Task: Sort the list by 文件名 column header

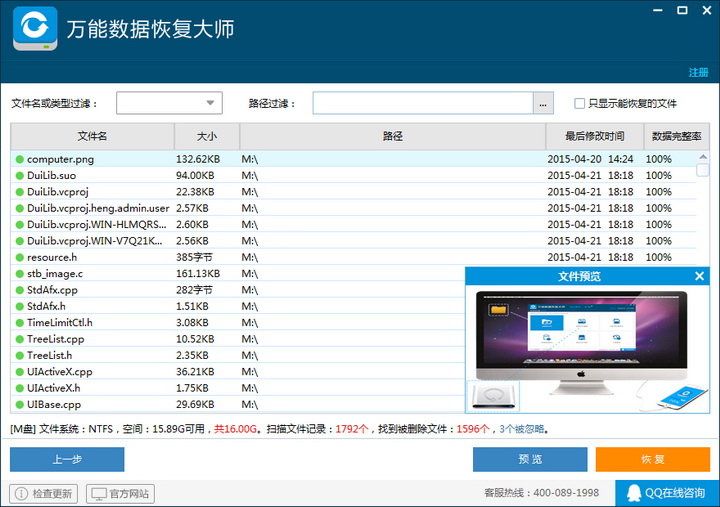Action: point(92,136)
